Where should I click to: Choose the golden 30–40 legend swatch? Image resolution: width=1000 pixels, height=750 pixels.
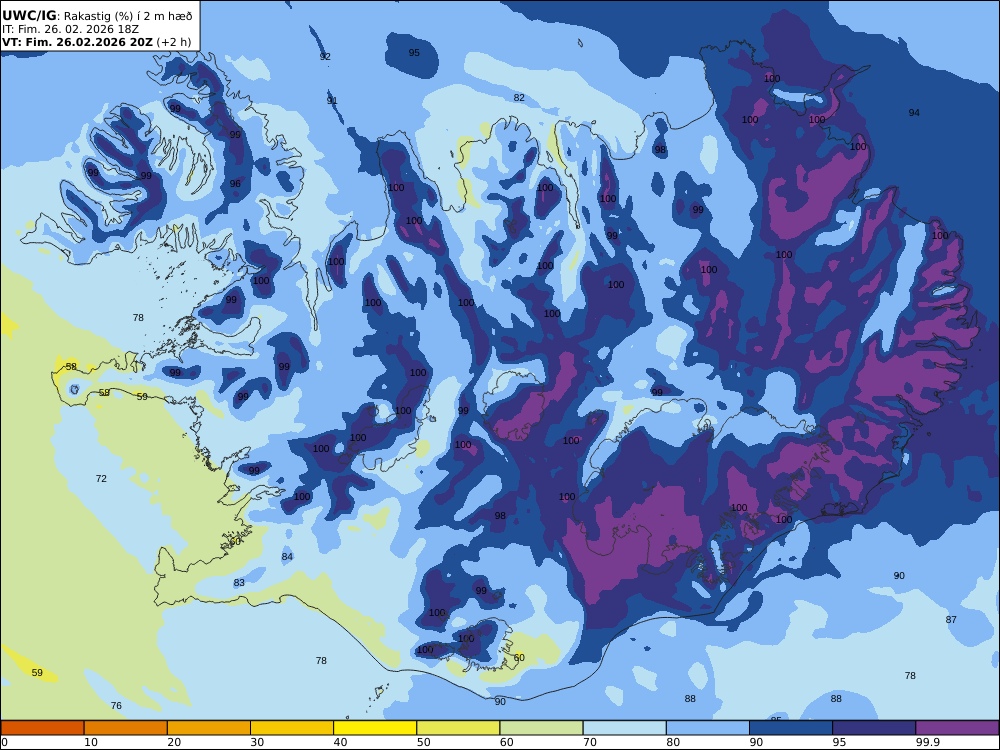coord(292,728)
